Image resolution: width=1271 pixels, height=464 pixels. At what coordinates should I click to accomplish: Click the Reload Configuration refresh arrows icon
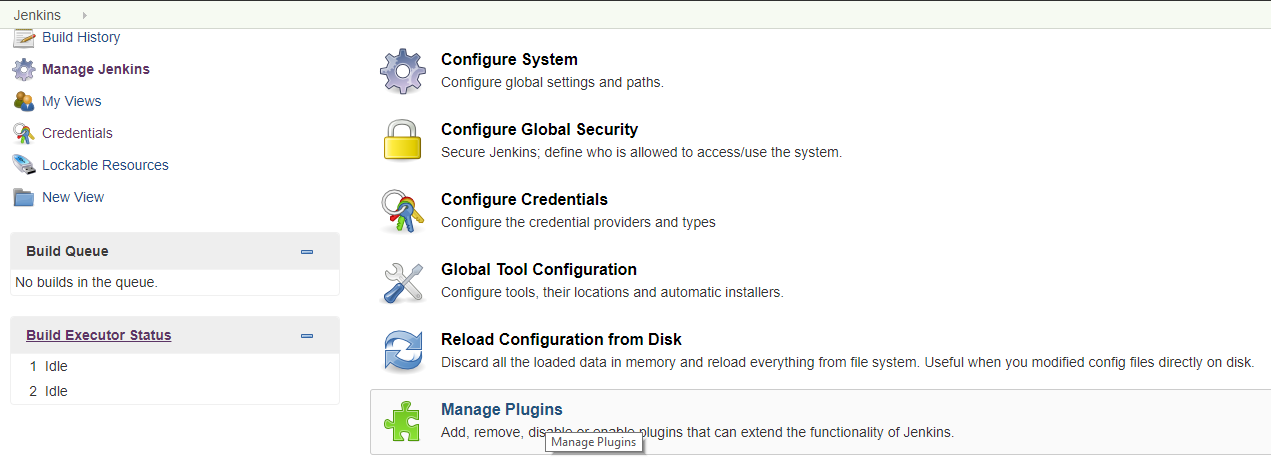pos(403,352)
